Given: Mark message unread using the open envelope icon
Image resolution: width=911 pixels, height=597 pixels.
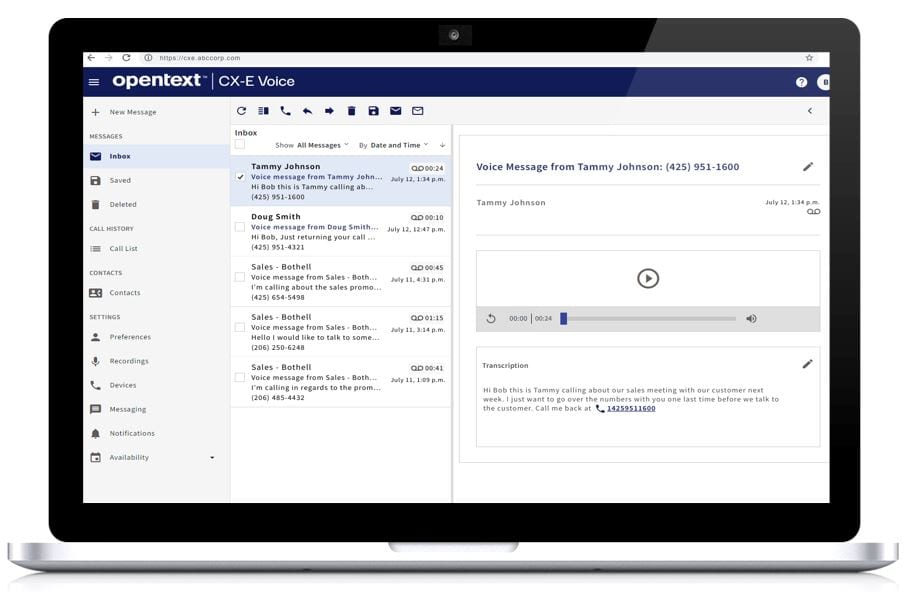Looking at the screenshot, I should (417, 111).
